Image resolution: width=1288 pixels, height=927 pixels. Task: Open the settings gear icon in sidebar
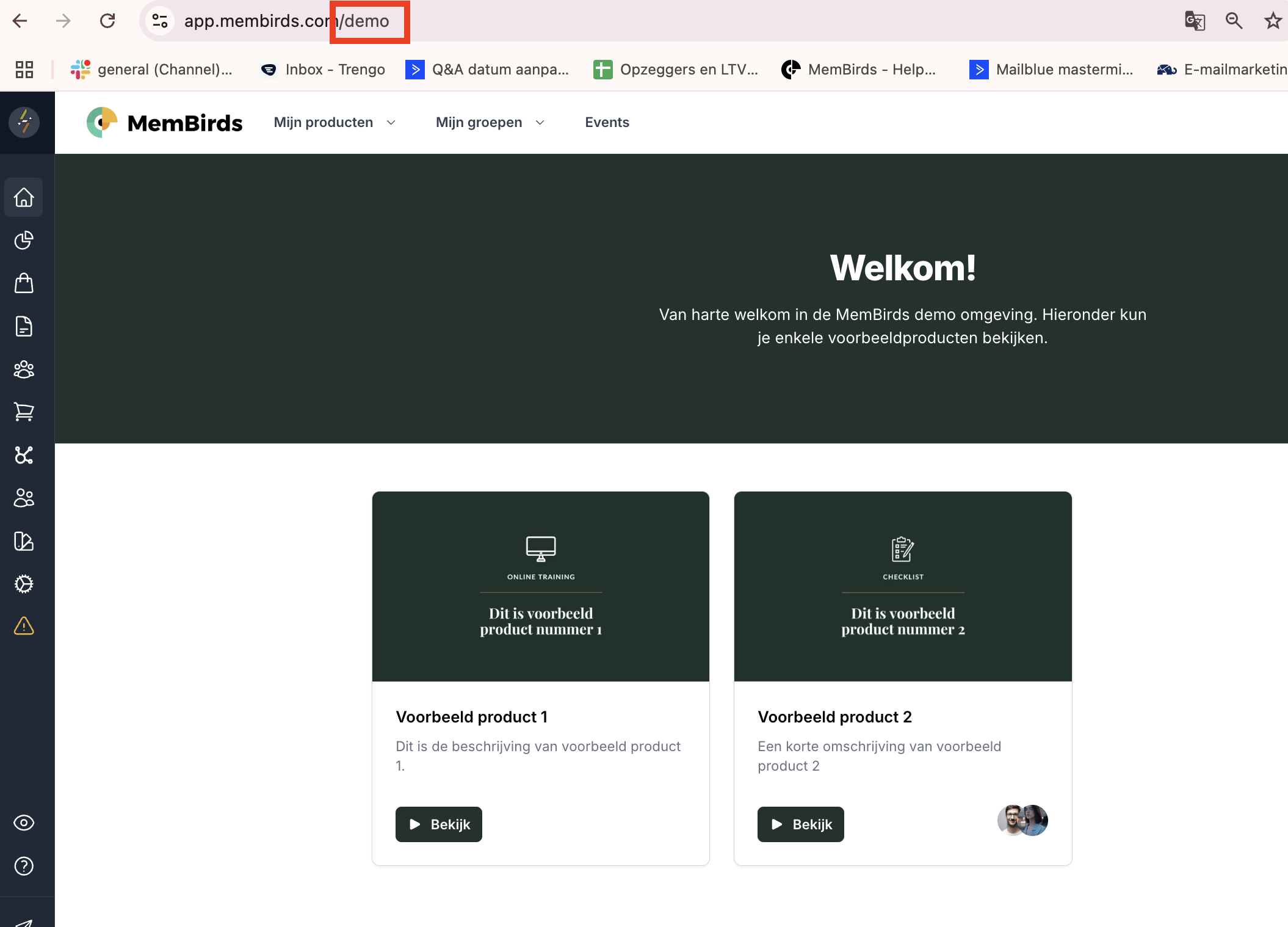(24, 584)
